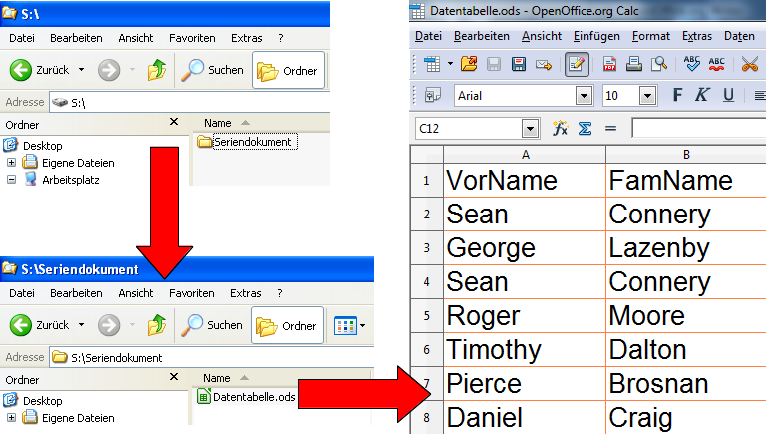Open the font size 10 dropdown
This screenshot has height=435, width=767.
pos(645,96)
